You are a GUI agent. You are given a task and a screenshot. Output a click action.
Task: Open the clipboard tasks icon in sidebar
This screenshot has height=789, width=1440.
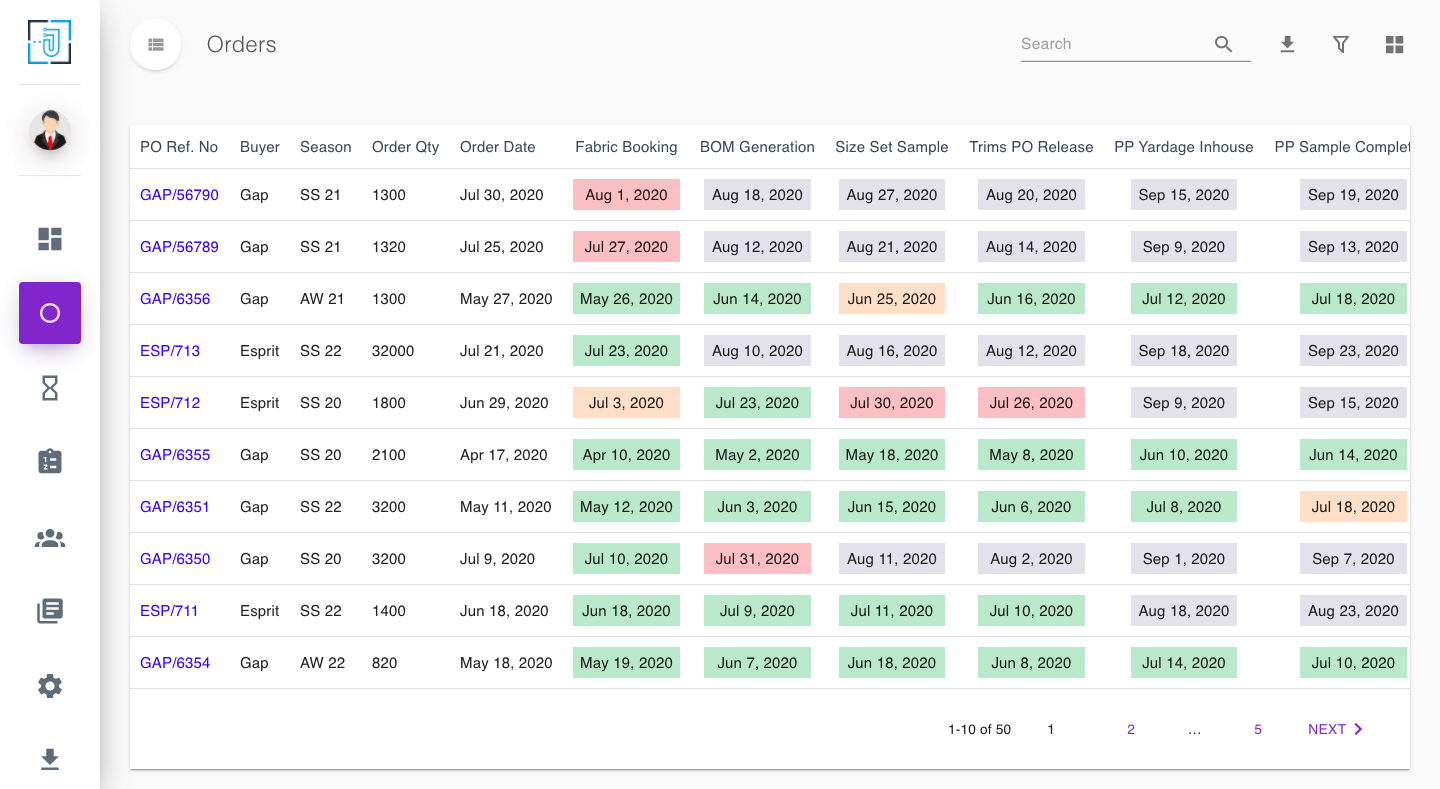tap(50, 461)
